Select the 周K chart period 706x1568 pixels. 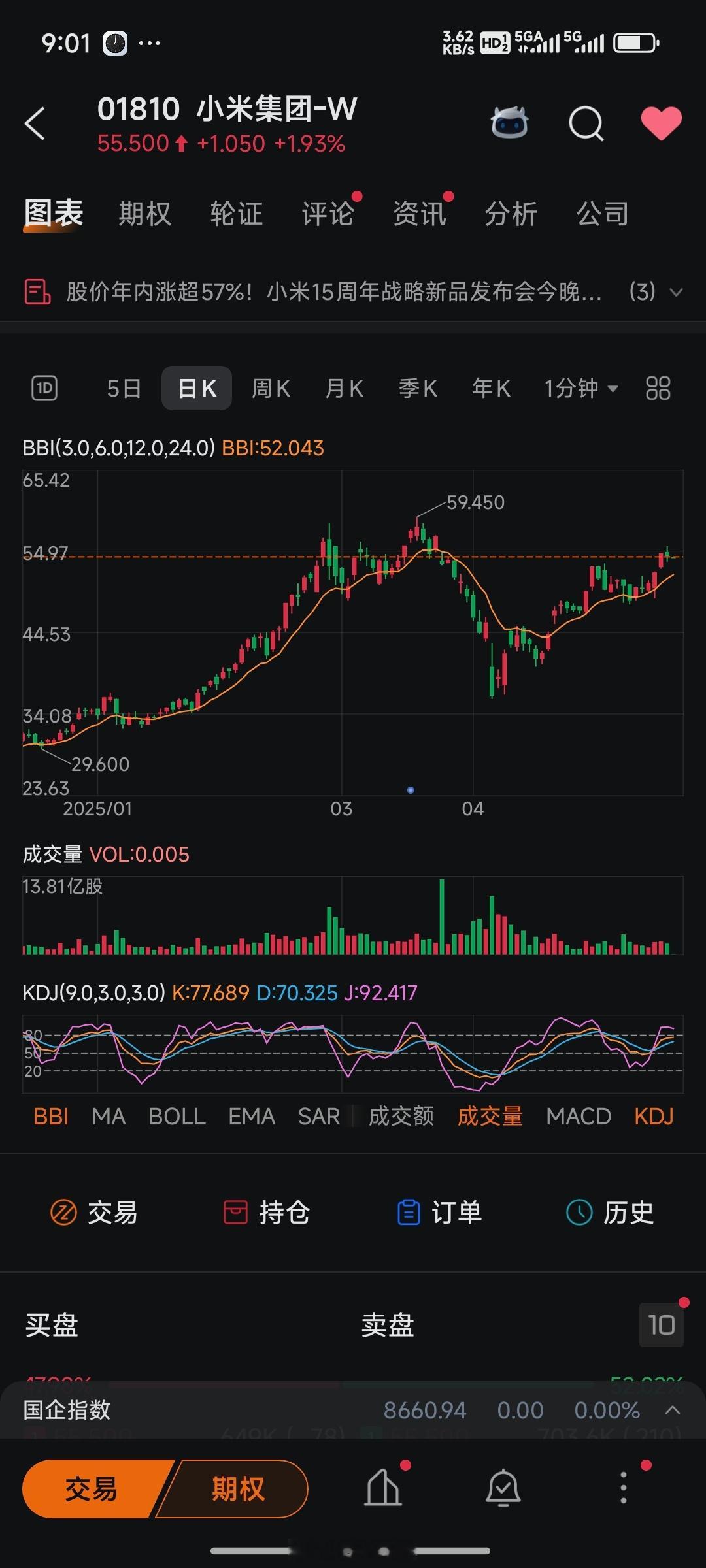[271, 389]
